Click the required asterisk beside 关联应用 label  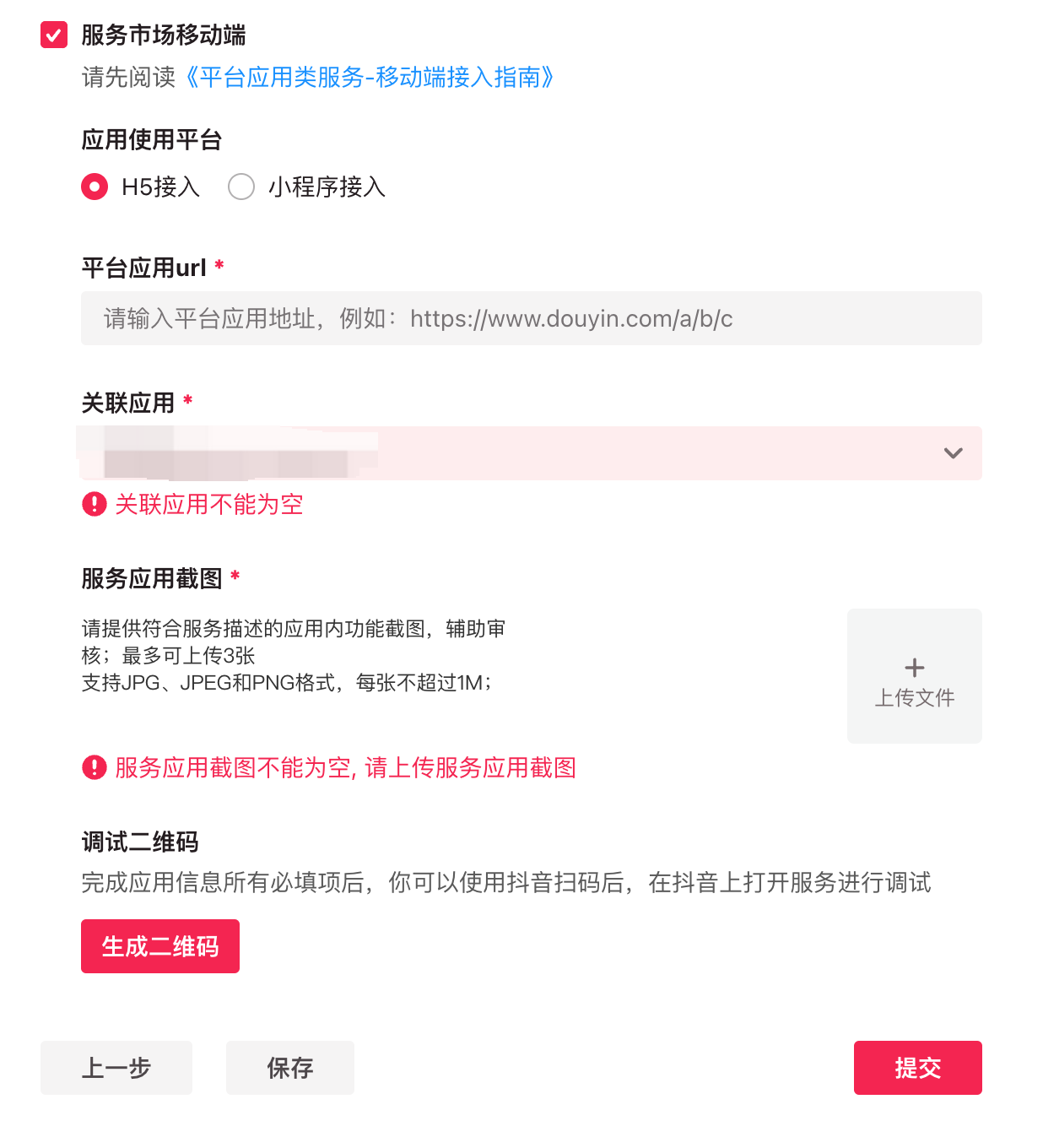click(x=188, y=401)
